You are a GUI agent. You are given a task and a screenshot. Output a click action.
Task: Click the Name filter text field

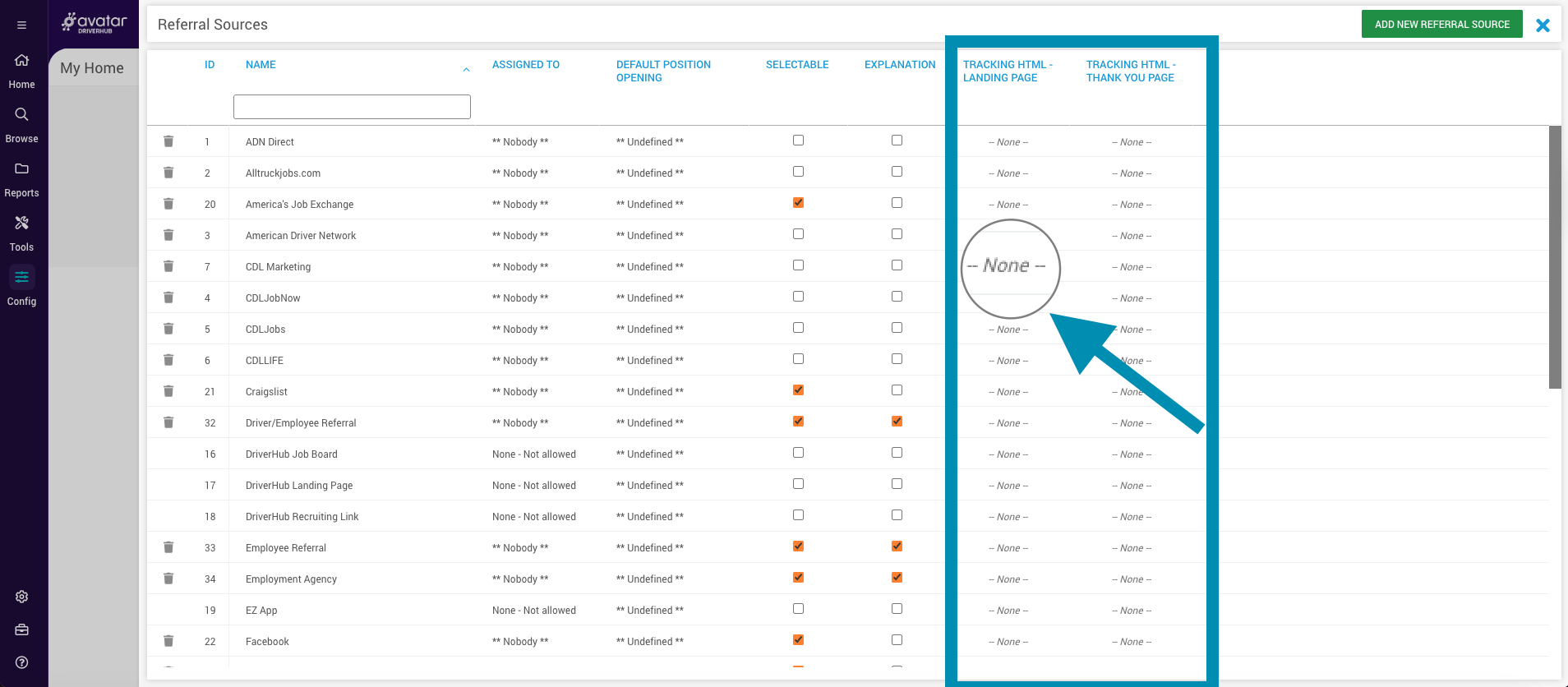pos(352,107)
